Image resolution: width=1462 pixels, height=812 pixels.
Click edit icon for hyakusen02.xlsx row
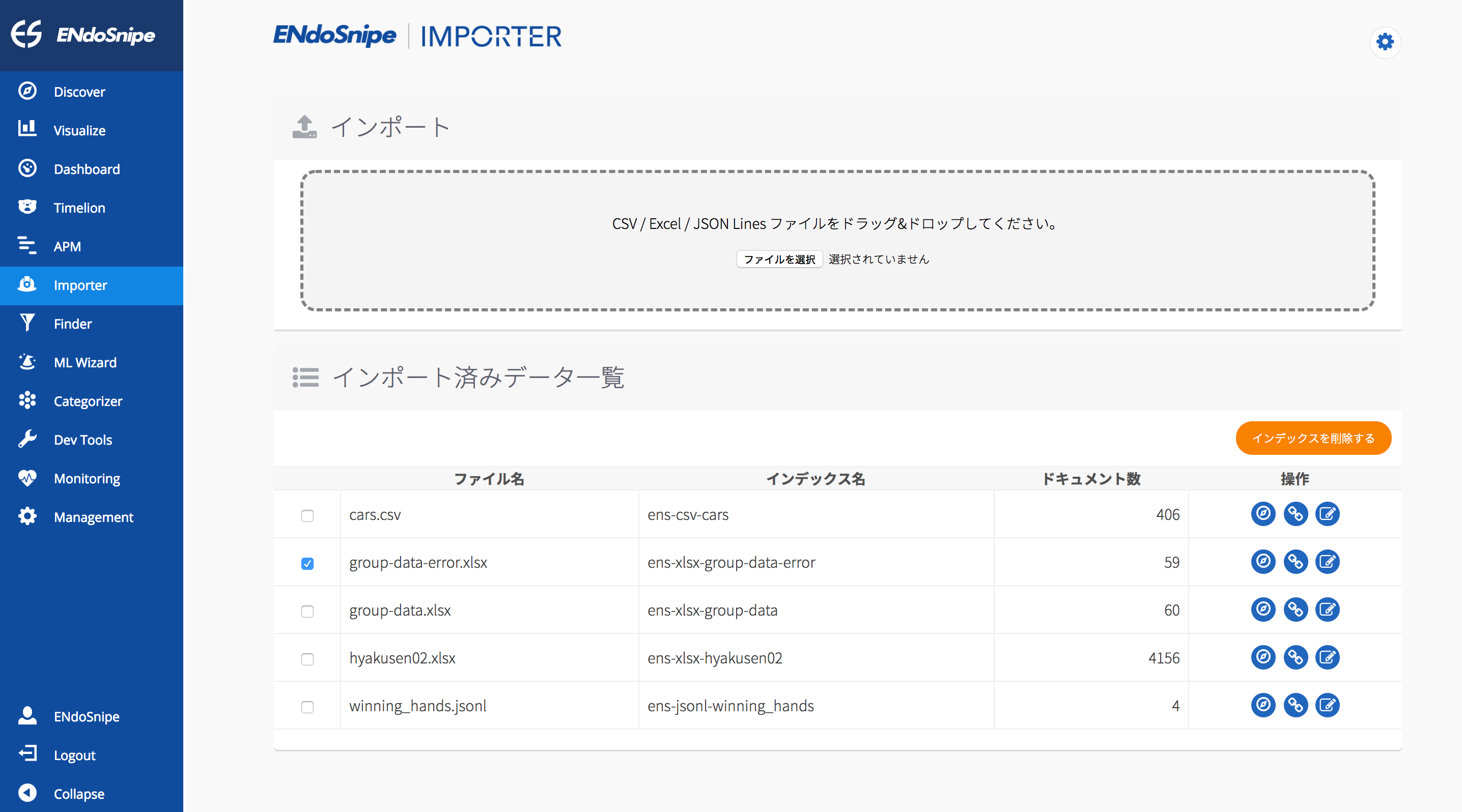(x=1327, y=657)
